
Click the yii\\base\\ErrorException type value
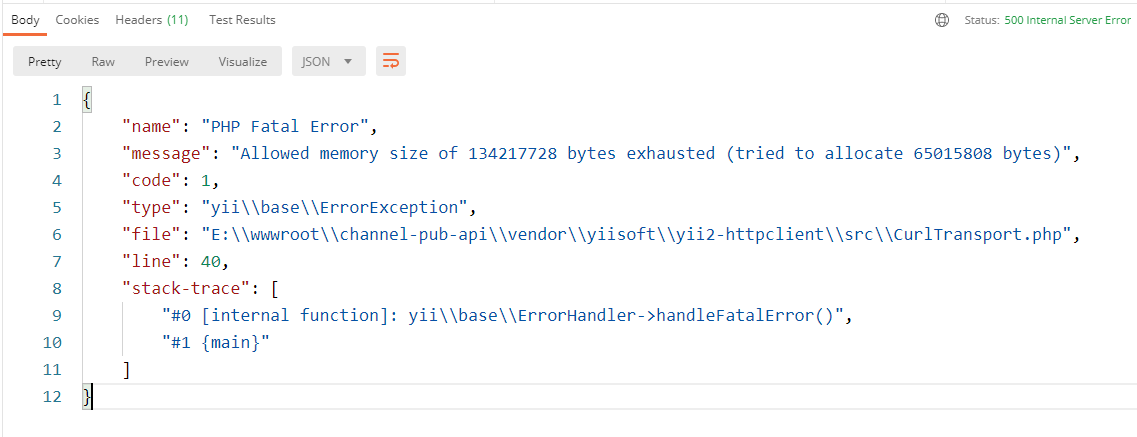336,208
